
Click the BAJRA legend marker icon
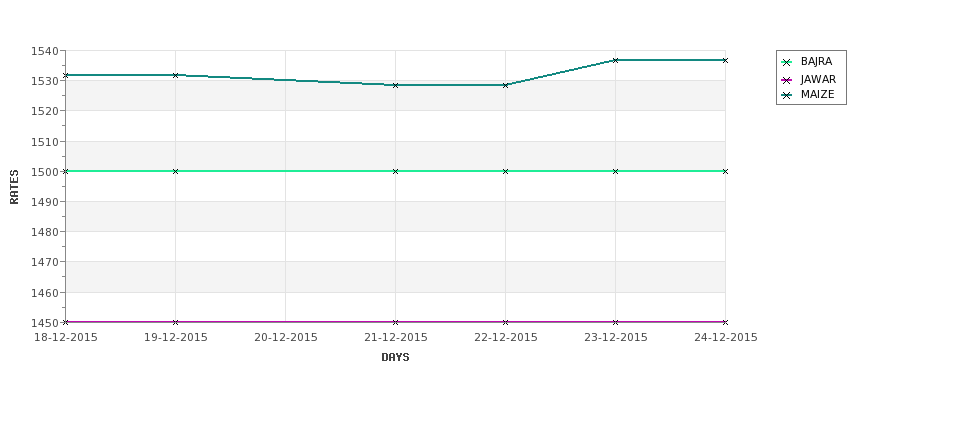[787, 62]
